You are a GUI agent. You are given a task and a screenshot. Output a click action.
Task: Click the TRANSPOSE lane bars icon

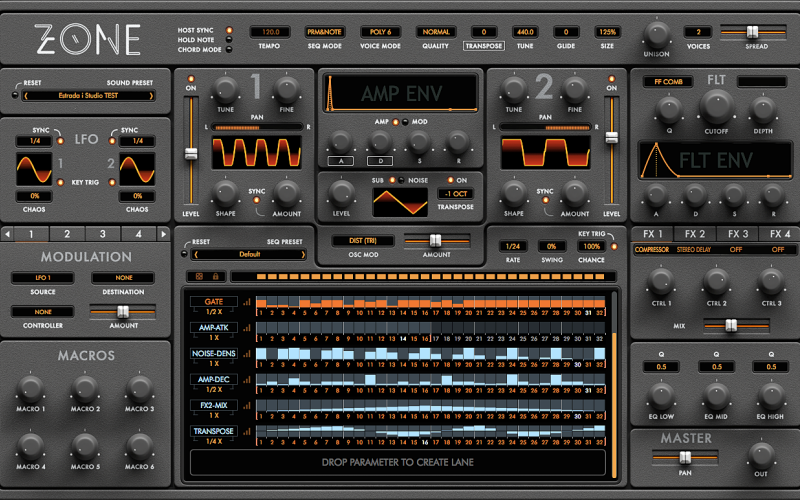pyautogui.click(x=247, y=431)
